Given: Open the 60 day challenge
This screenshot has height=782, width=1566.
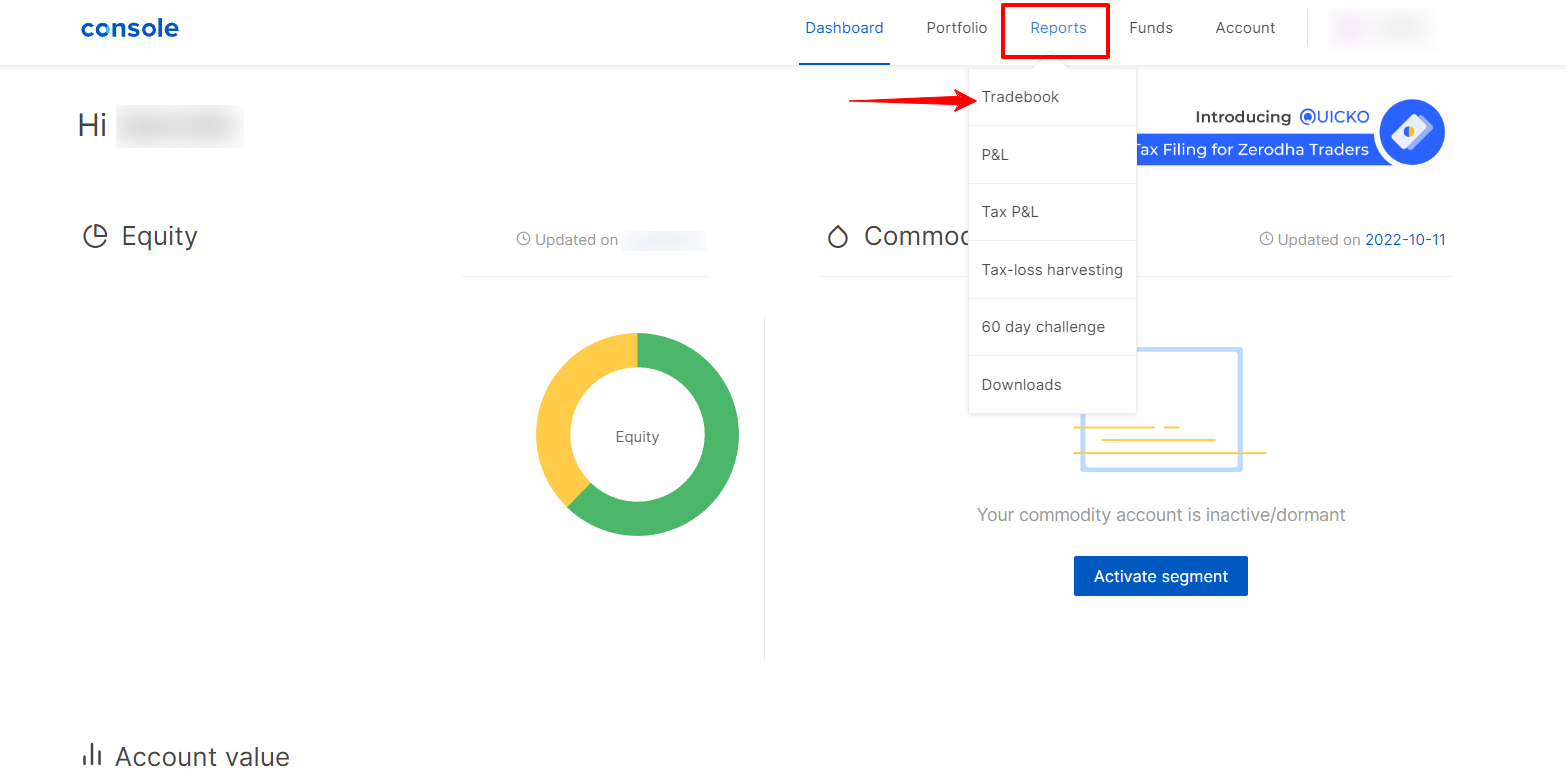Looking at the screenshot, I should point(1043,327).
